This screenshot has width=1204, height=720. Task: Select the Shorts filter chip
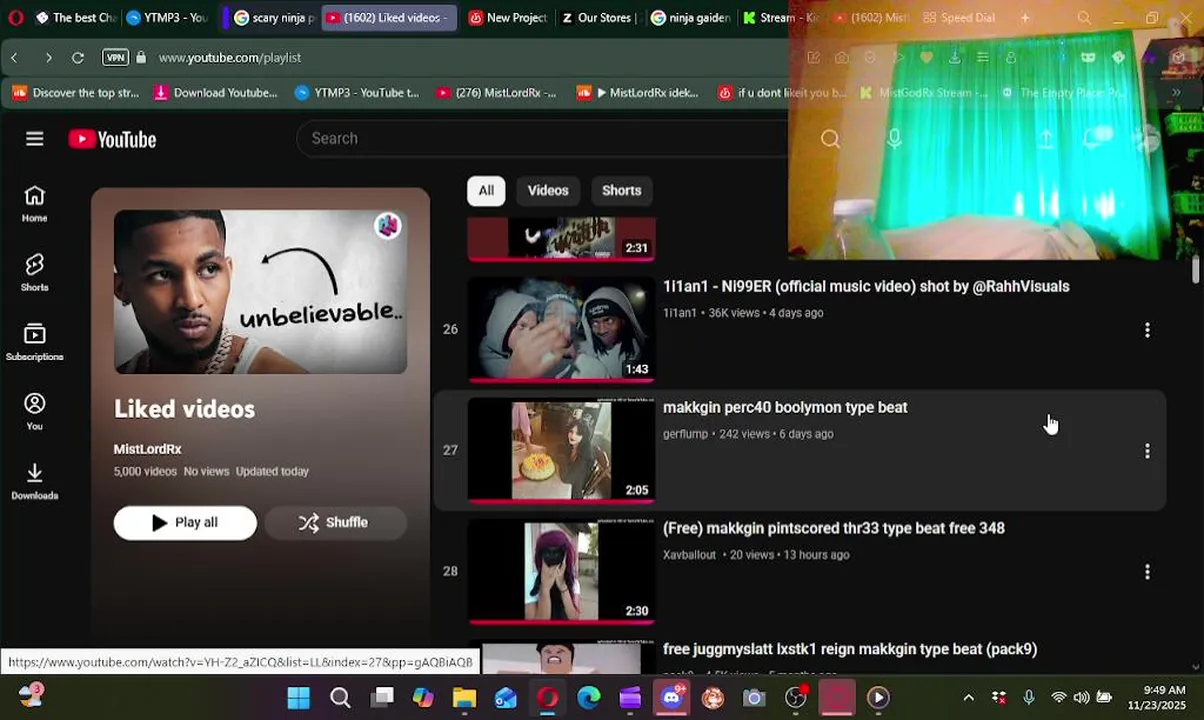(621, 190)
